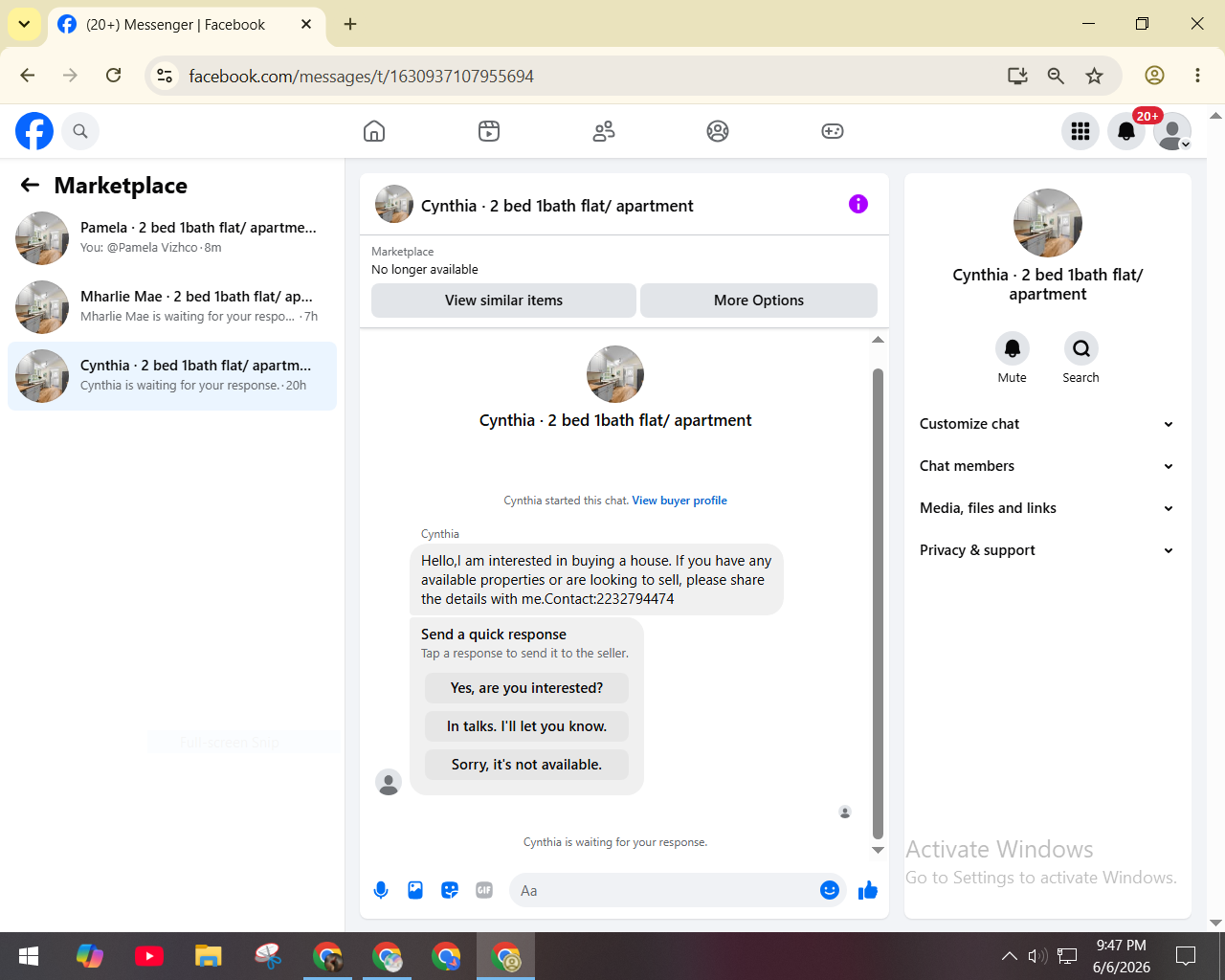This screenshot has width=1225, height=980.
Task: Open the notifications bell with 20+ badge
Action: pyautogui.click(x=1126, y=131)
